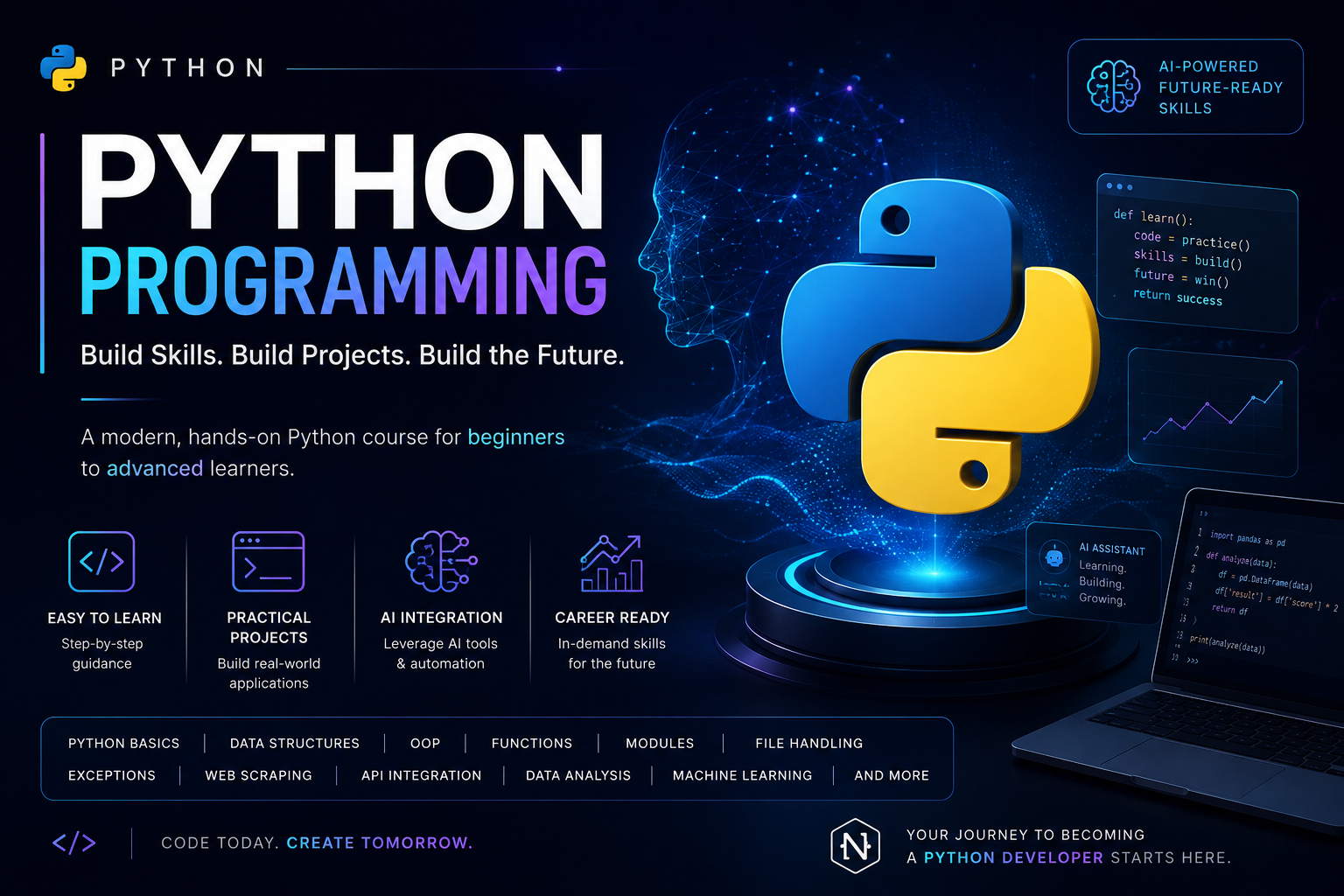Click 'Build real-world applications' description
1344x896 pixels.
[x=269, y=674]
